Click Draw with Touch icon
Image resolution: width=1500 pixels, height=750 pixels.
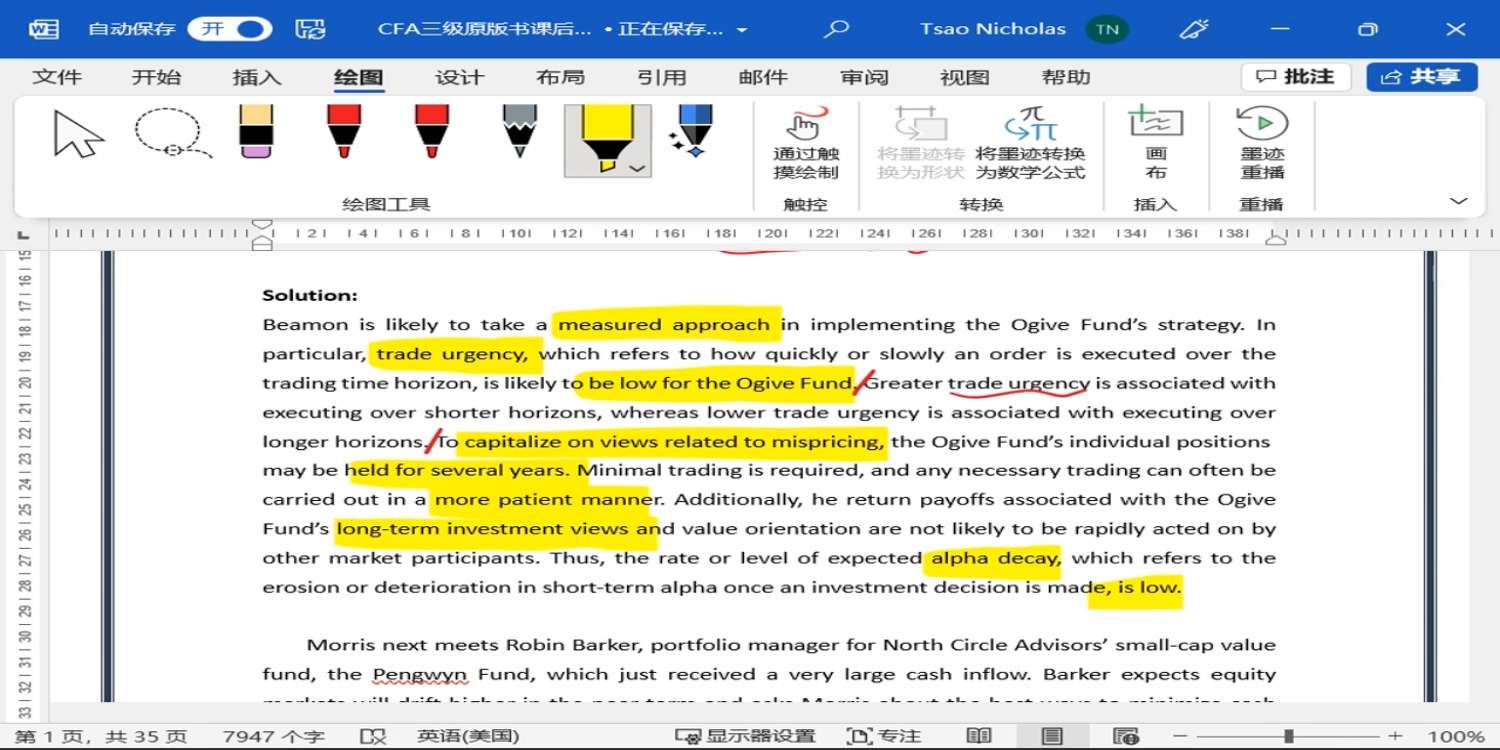[x=806, y=126]
